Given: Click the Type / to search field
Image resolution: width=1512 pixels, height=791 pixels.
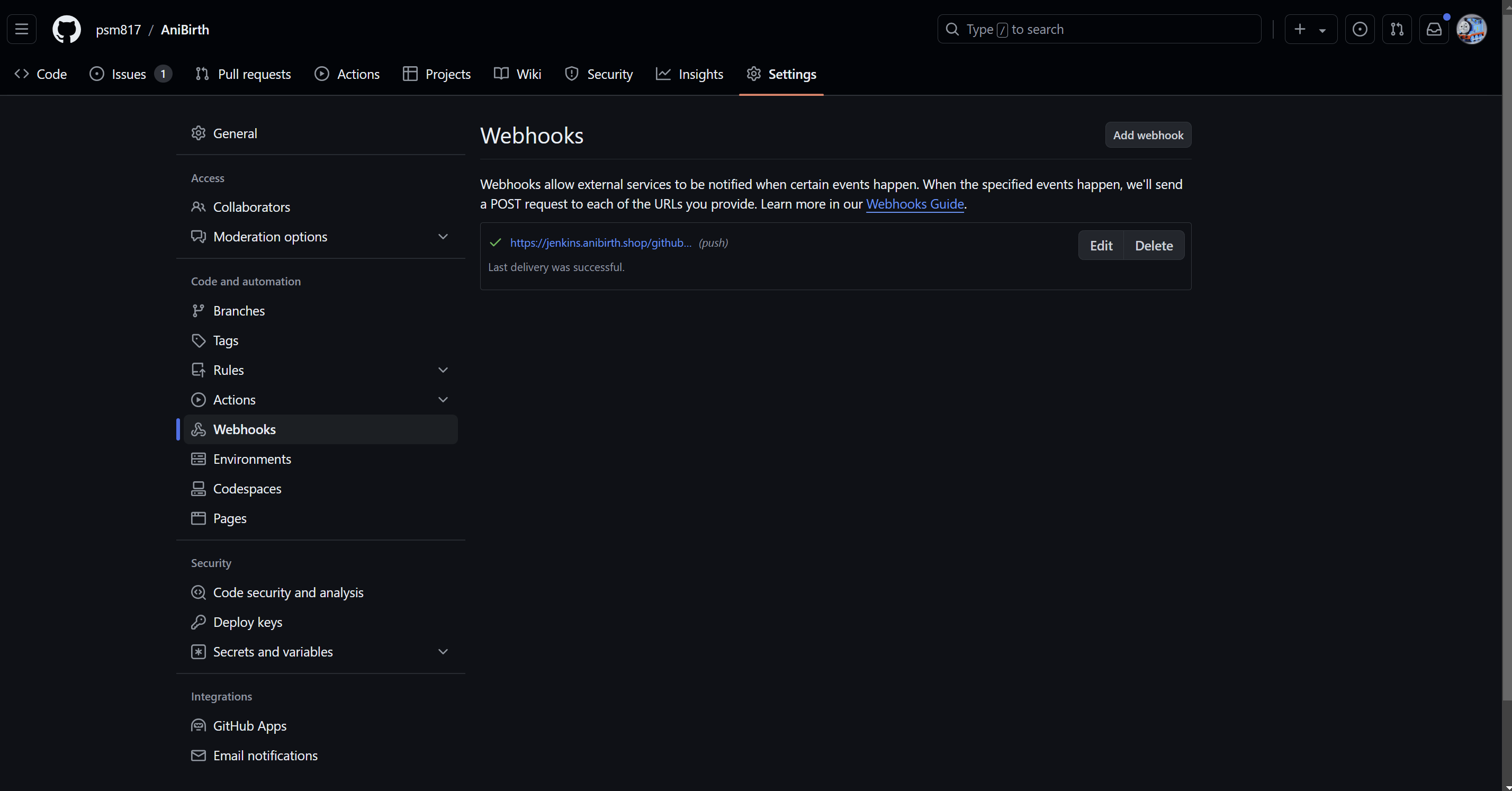Looking at the screenshot, I should (1099, 29).
